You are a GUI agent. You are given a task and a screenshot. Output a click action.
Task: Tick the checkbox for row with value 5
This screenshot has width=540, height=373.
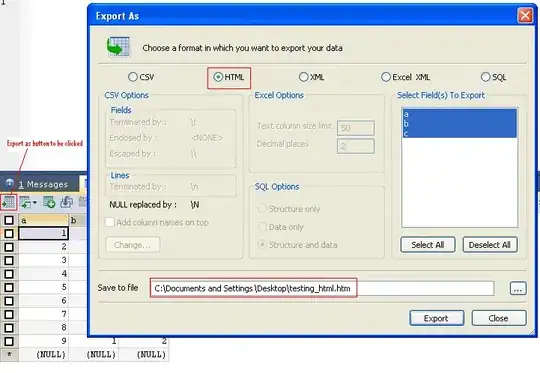pos(9,287)
